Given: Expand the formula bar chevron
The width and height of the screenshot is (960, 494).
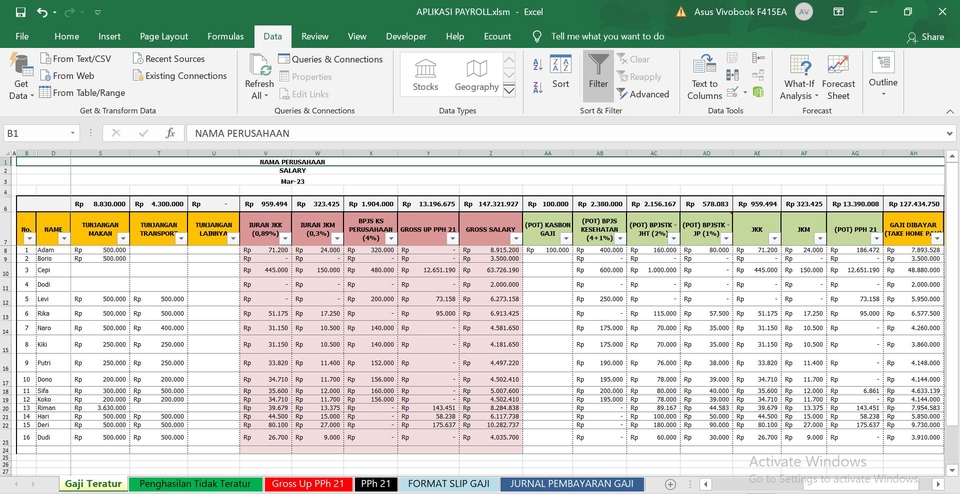Looking at the screenshot, I should click(x=950, y=133).
